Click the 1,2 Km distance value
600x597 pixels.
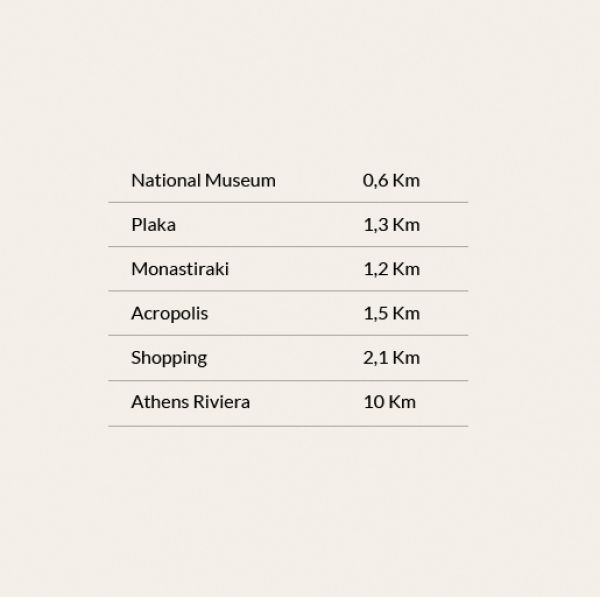click(391, 269)
